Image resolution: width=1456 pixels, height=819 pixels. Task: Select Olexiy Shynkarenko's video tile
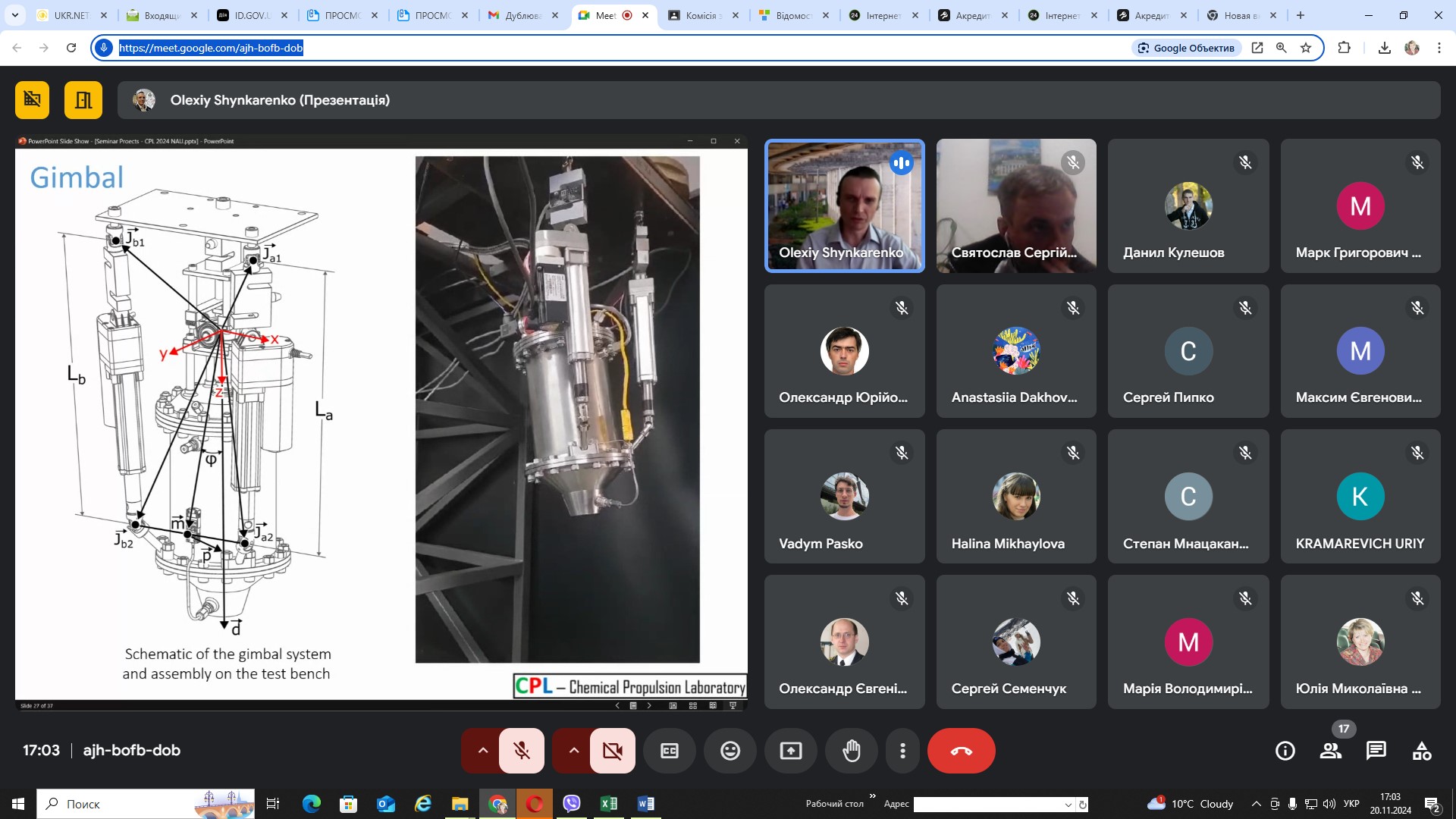[x=844, y=206]
